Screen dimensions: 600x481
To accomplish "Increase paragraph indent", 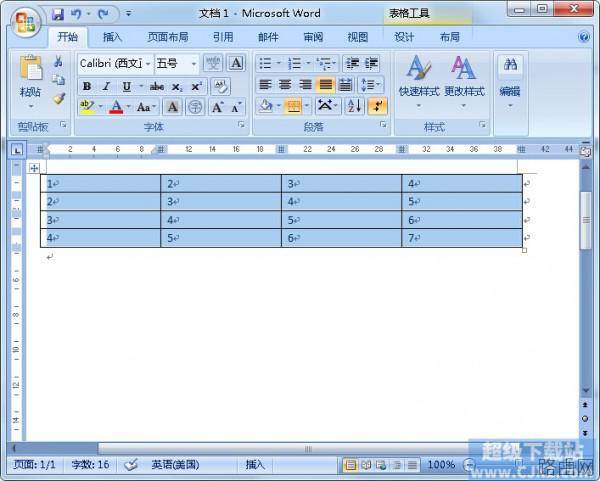I will (x=371, y=64).
